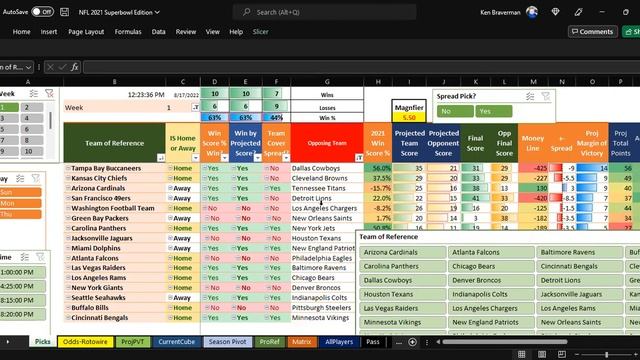Select Arizona Cardinals in Team slicer
This screenshot has height=360, width=640.
coord(402,252)
